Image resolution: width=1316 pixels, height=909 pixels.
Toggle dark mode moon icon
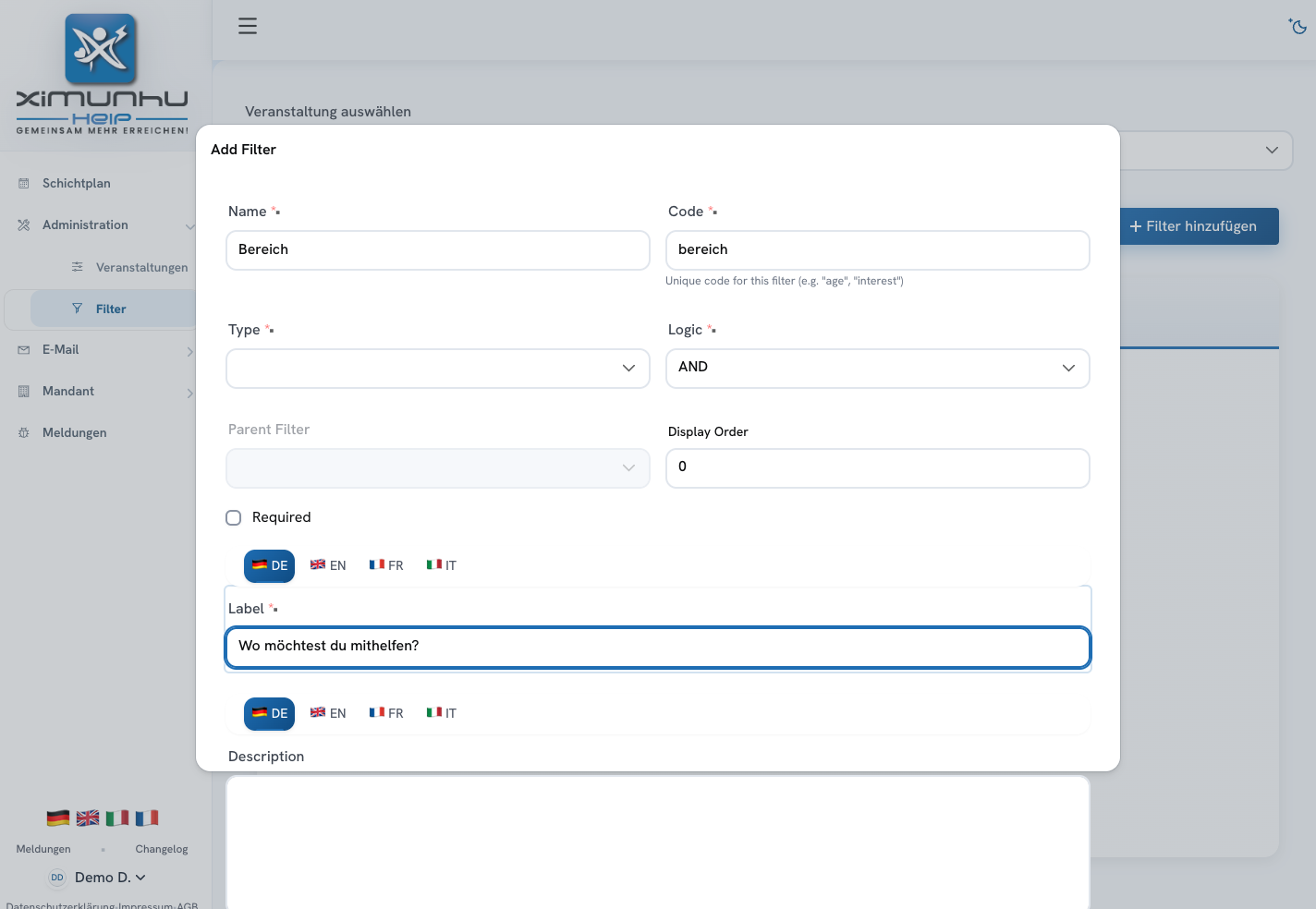(x=1298, y=26)
